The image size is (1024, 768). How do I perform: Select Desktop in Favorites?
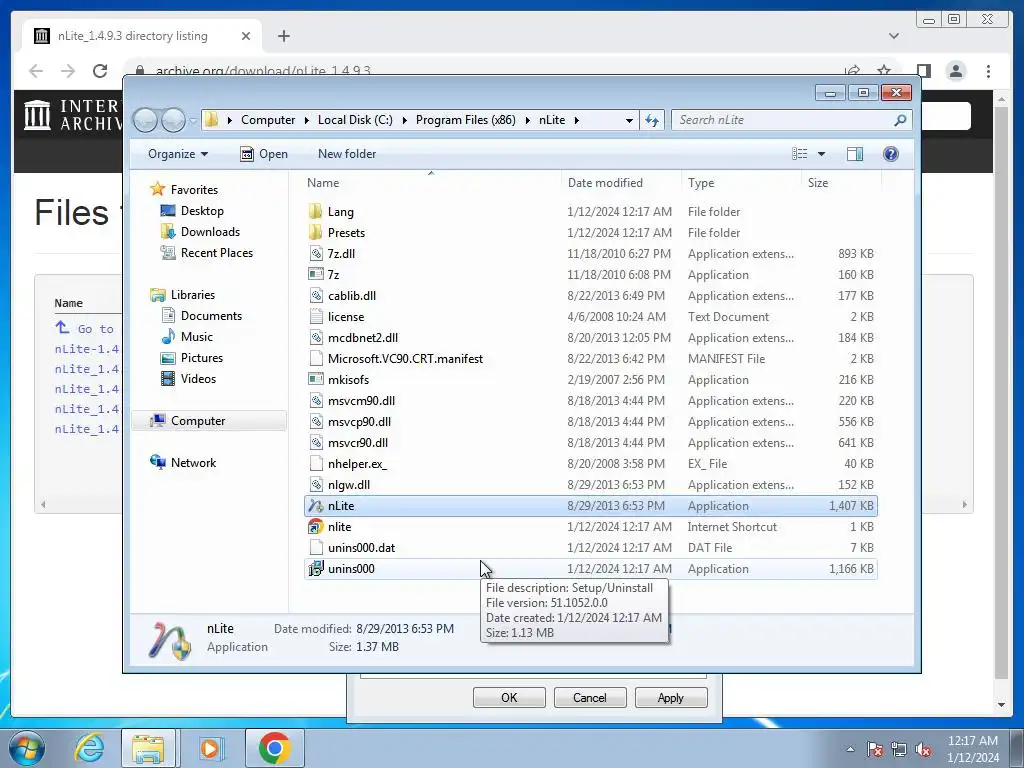pyautogui.click(x=202, y=210)
